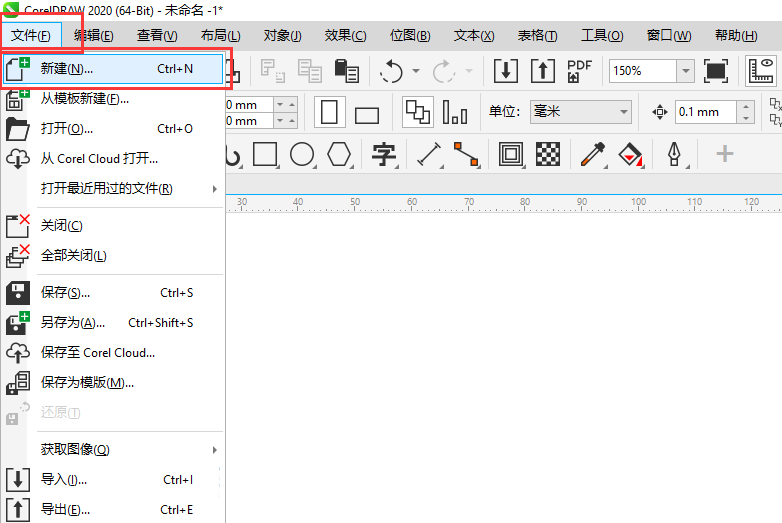Click the Export toolbar icon
The image size is (782, 523).
pyautogui.click(x=543, y=71)
